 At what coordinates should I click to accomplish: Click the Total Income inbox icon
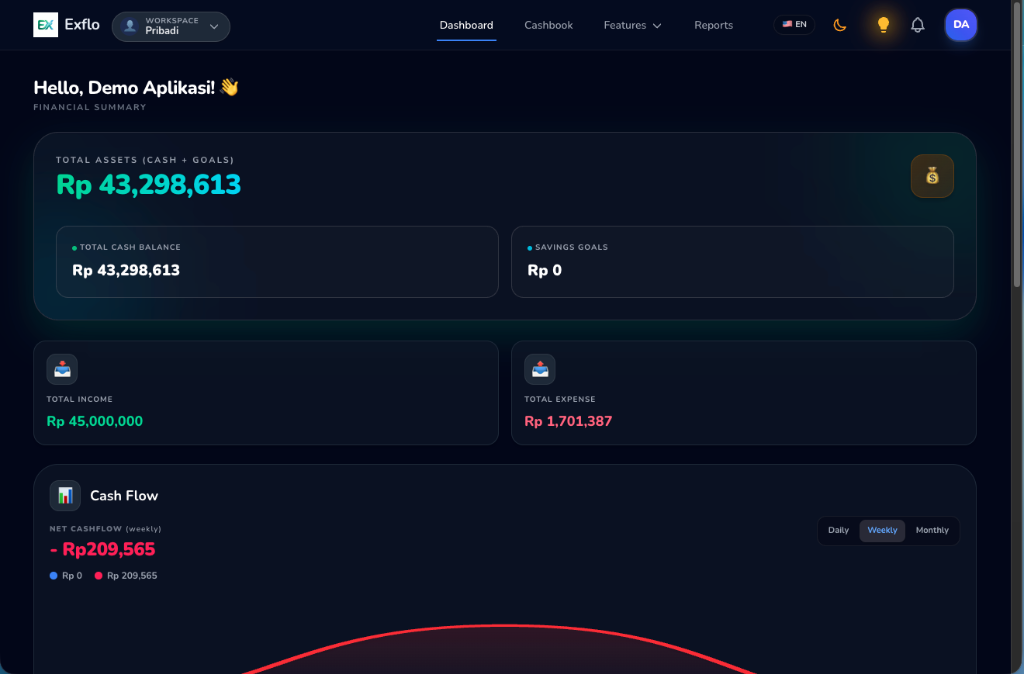62,370
